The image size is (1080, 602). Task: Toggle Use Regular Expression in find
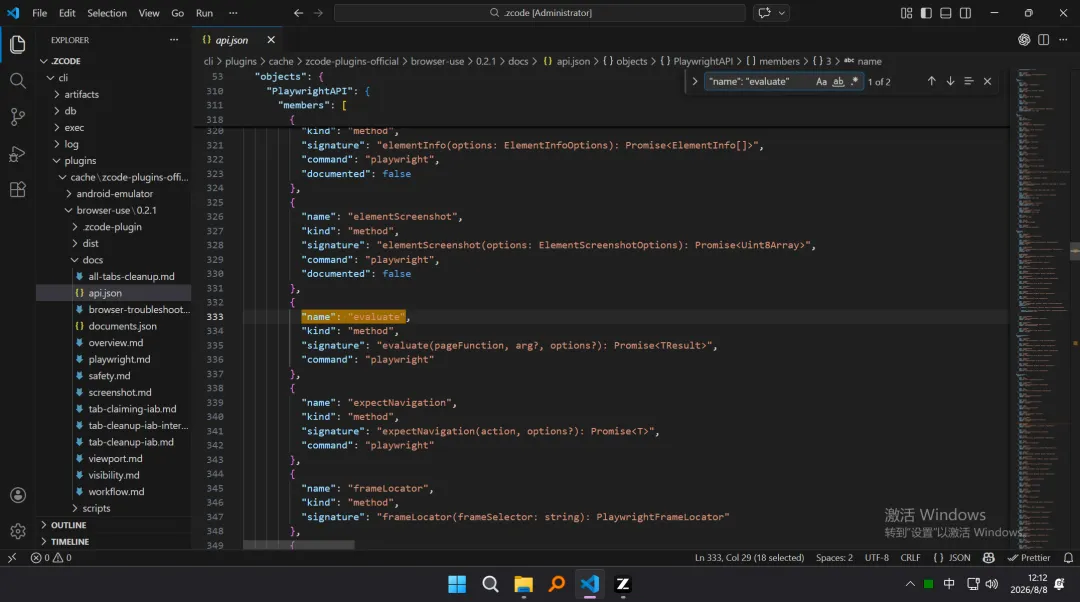(x=855, y=81)
